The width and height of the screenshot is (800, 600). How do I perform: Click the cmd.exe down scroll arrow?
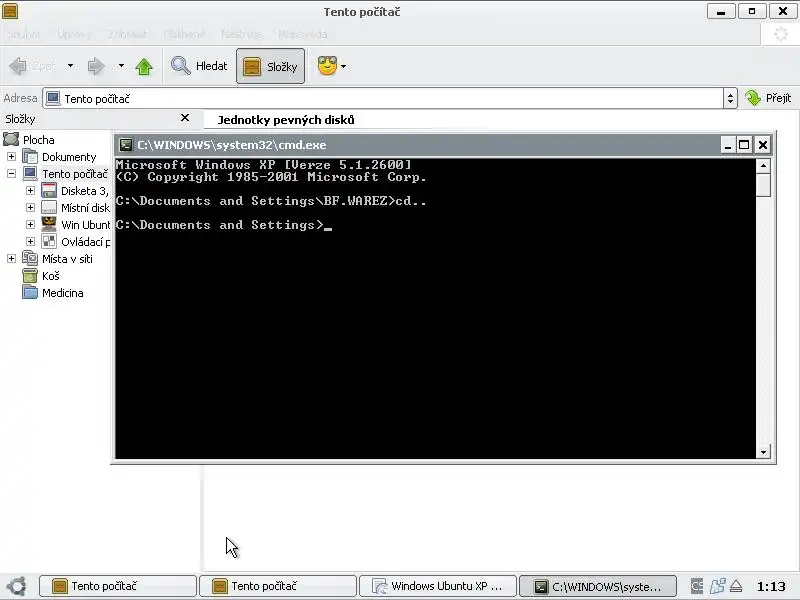point(763,452)
